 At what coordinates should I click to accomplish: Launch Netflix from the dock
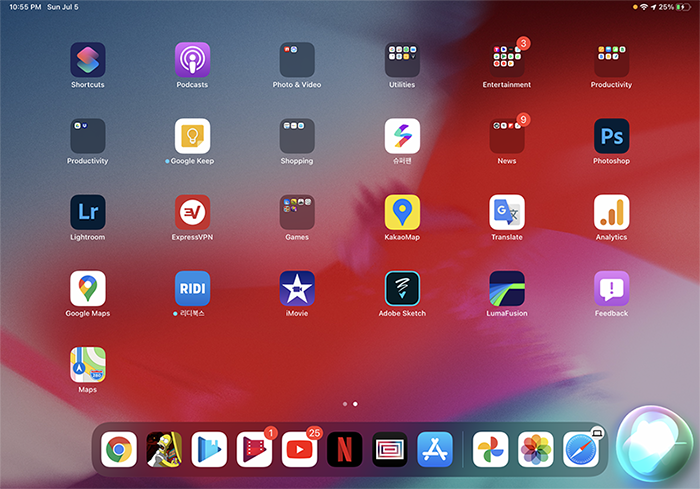(344, 449)
